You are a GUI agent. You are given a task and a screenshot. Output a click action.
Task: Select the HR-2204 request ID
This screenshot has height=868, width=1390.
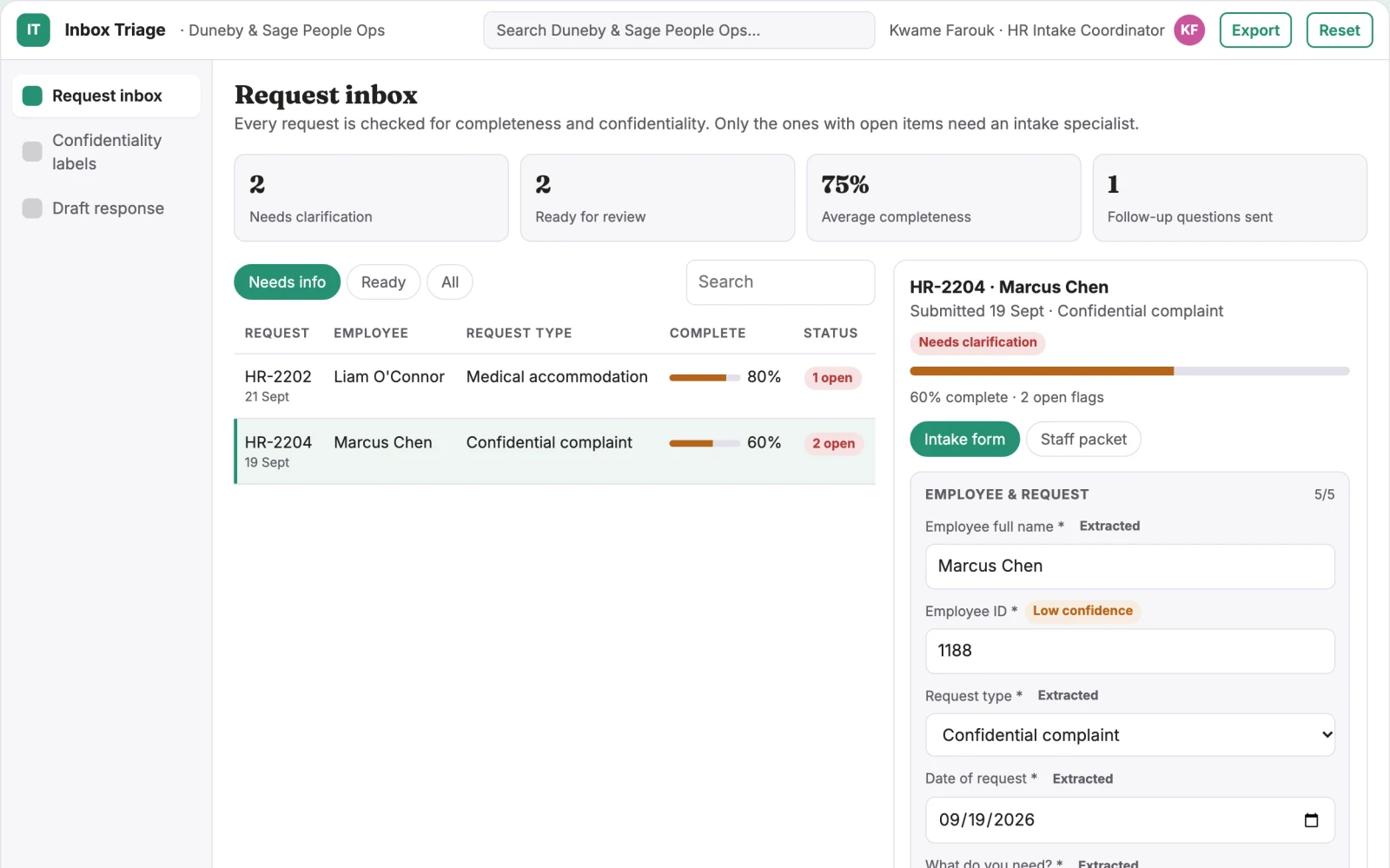click(278, 443)
